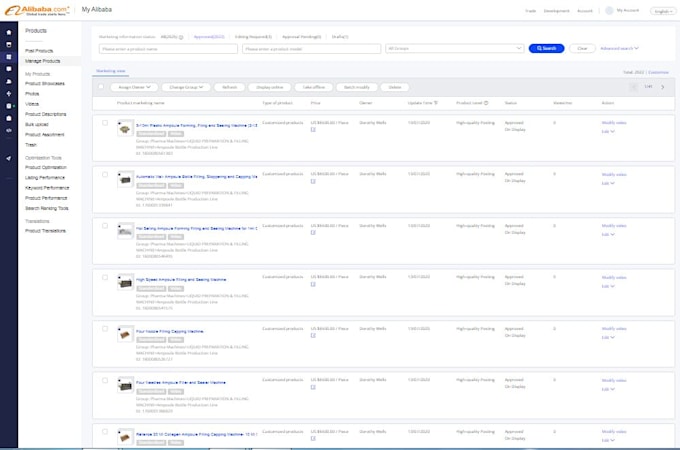The image size is (680, 450).
Task: Go to previous page with the left arrow
Action: (634, 87)
